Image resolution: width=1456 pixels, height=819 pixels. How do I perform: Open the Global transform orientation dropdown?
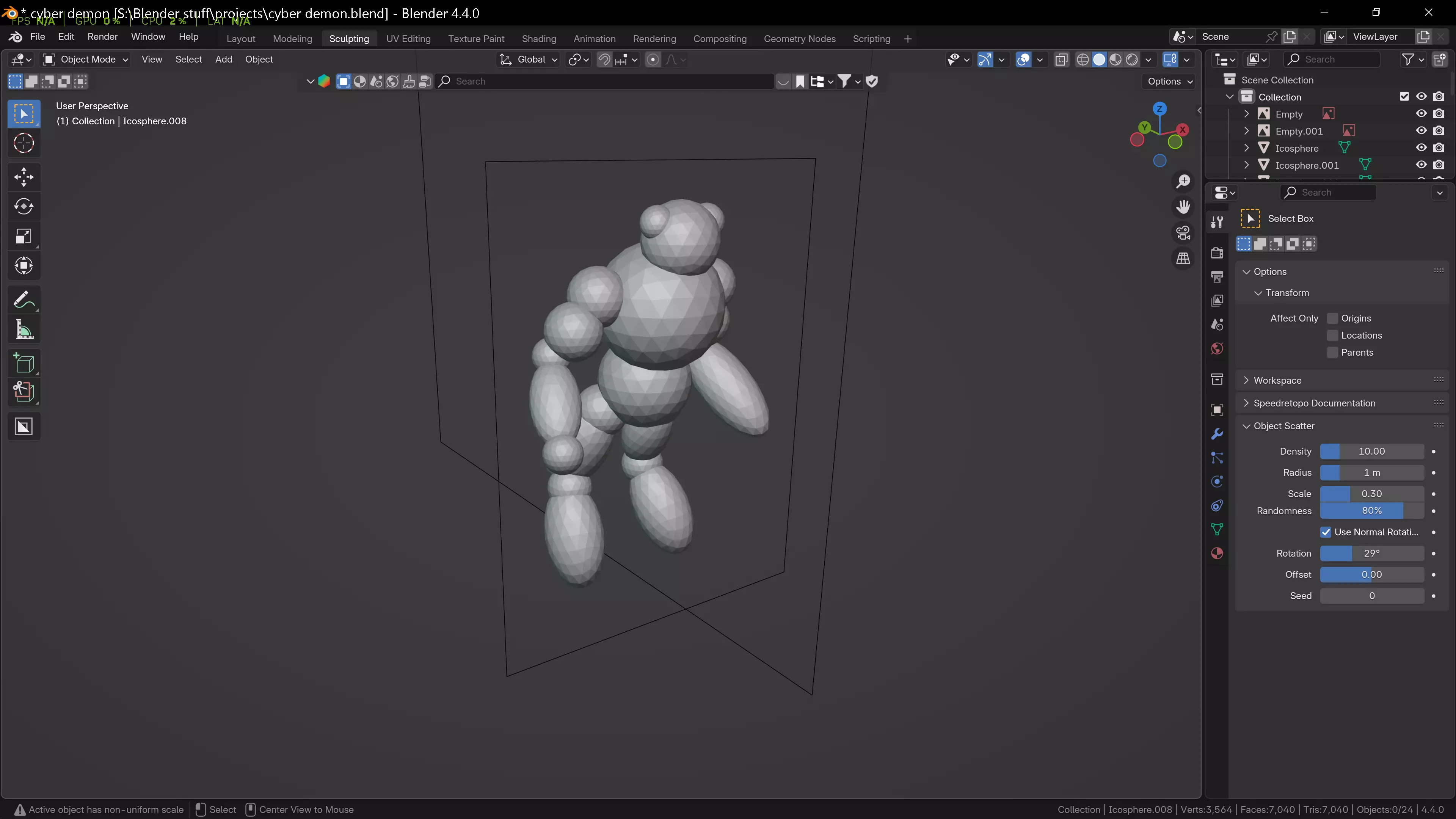coord(529,60)
